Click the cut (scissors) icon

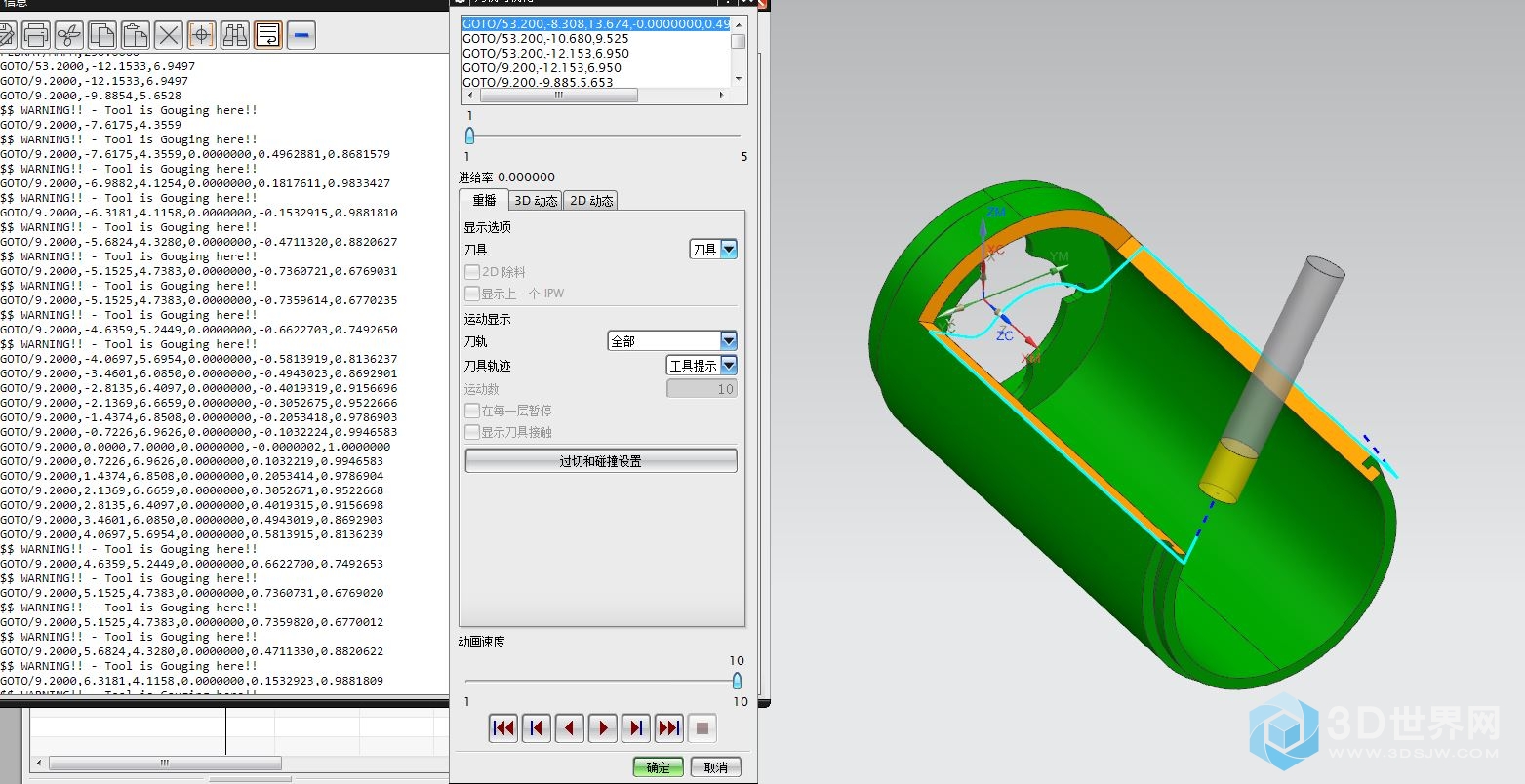tap(69, 36)
